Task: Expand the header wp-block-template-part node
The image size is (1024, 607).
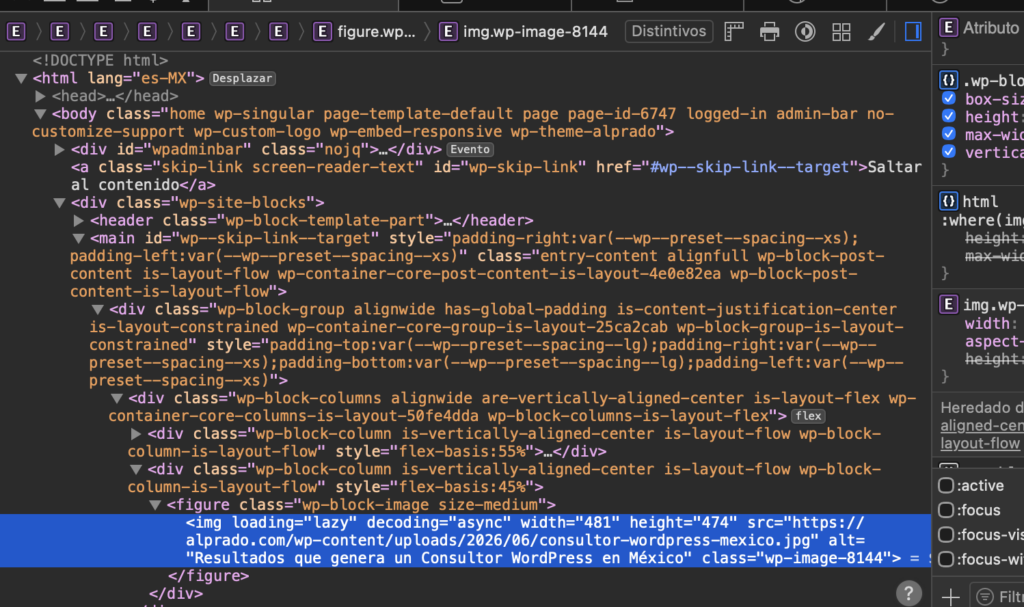Action: 78,221
